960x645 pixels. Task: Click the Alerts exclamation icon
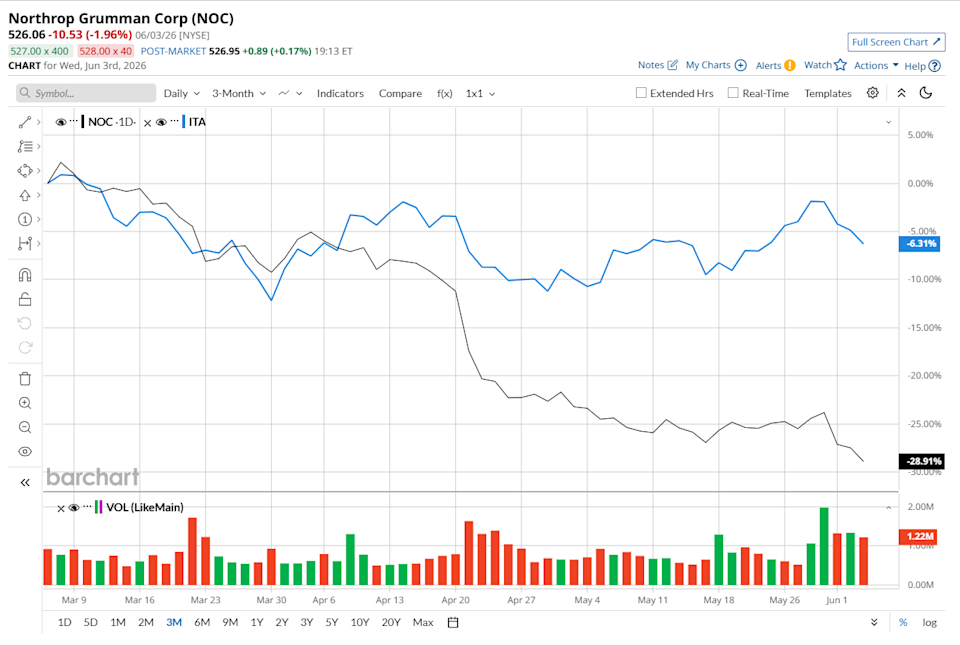[790, 65]
